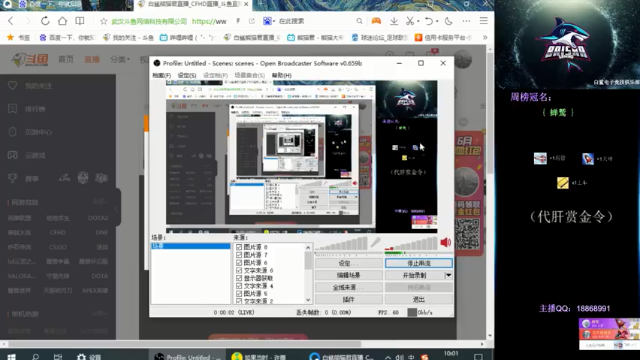Viewport: 640px width, 360px height.
Task: Click the undo closed tab arrow icon
Action: [x=429, y=21]
